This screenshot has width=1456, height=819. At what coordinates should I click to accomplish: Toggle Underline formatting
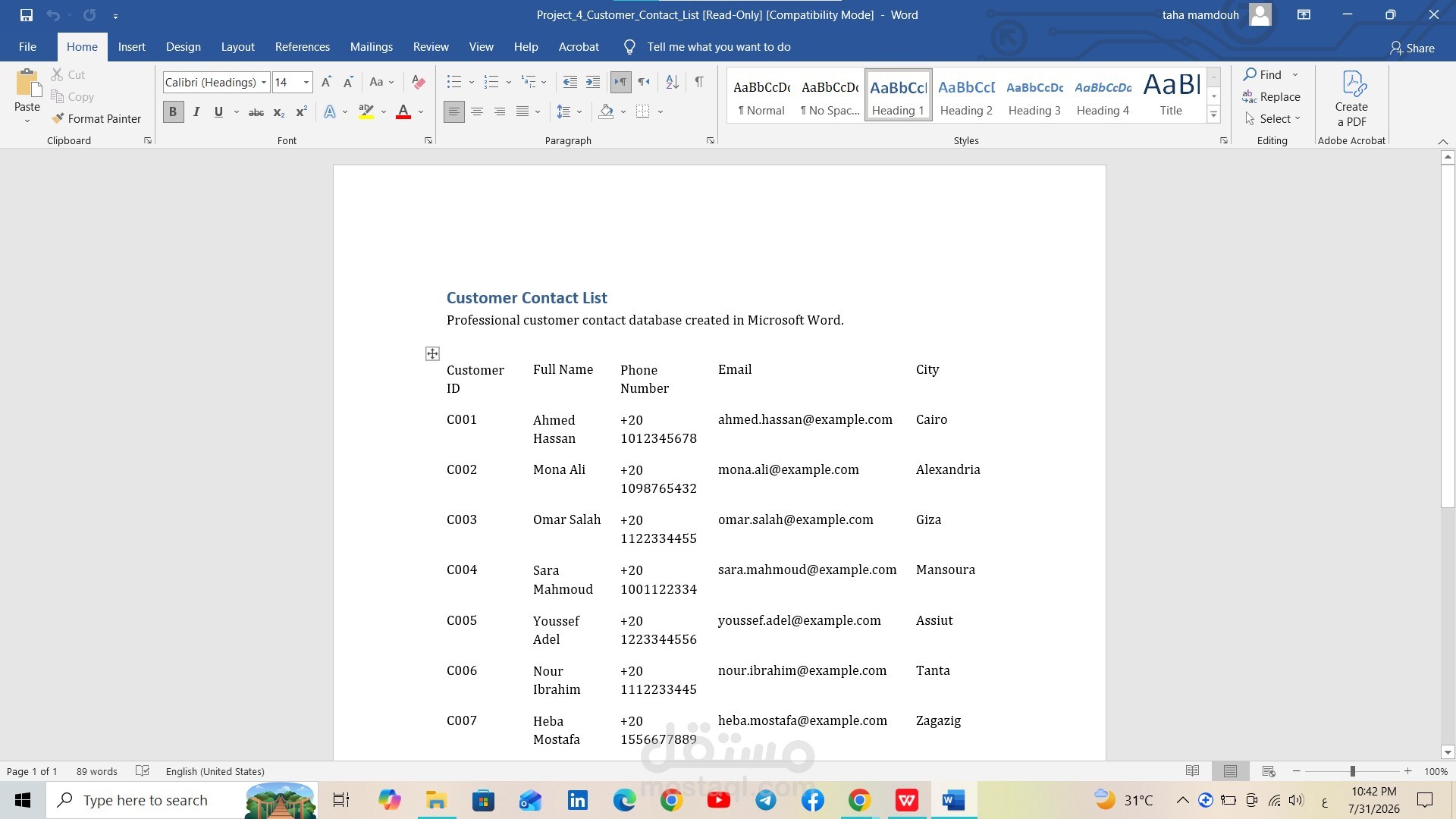pyautogui.click(x=218, y=111)
